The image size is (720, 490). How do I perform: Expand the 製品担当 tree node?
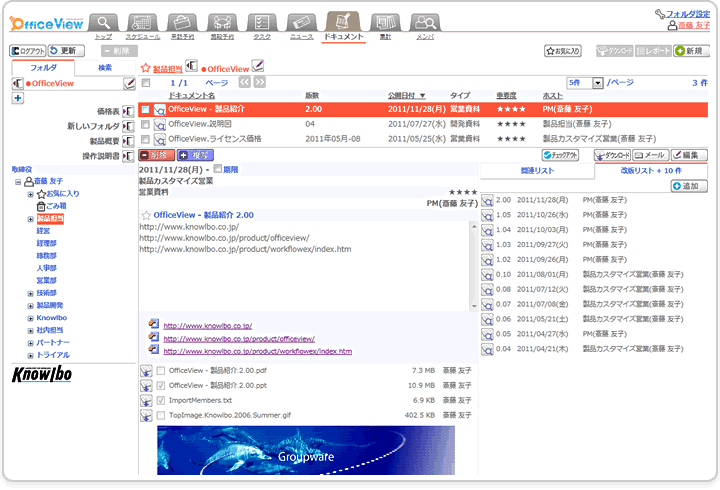(30, 219)
